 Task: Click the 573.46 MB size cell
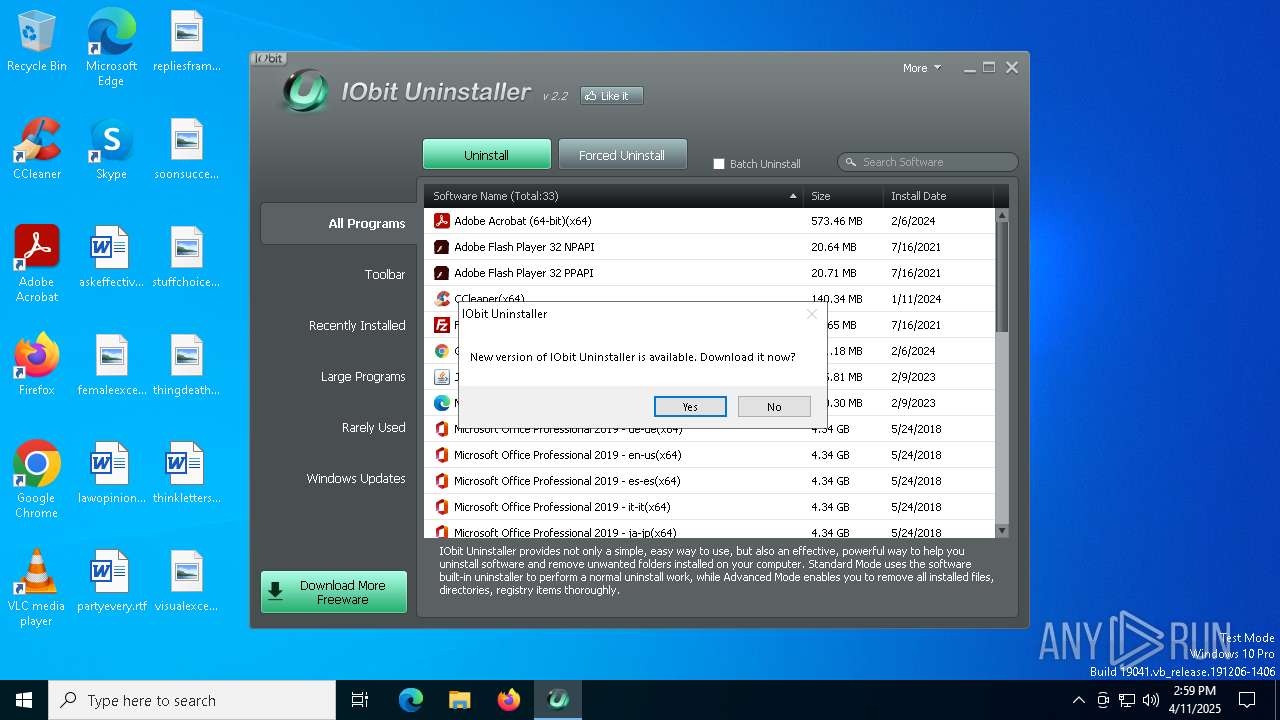[x=836, y=221]
